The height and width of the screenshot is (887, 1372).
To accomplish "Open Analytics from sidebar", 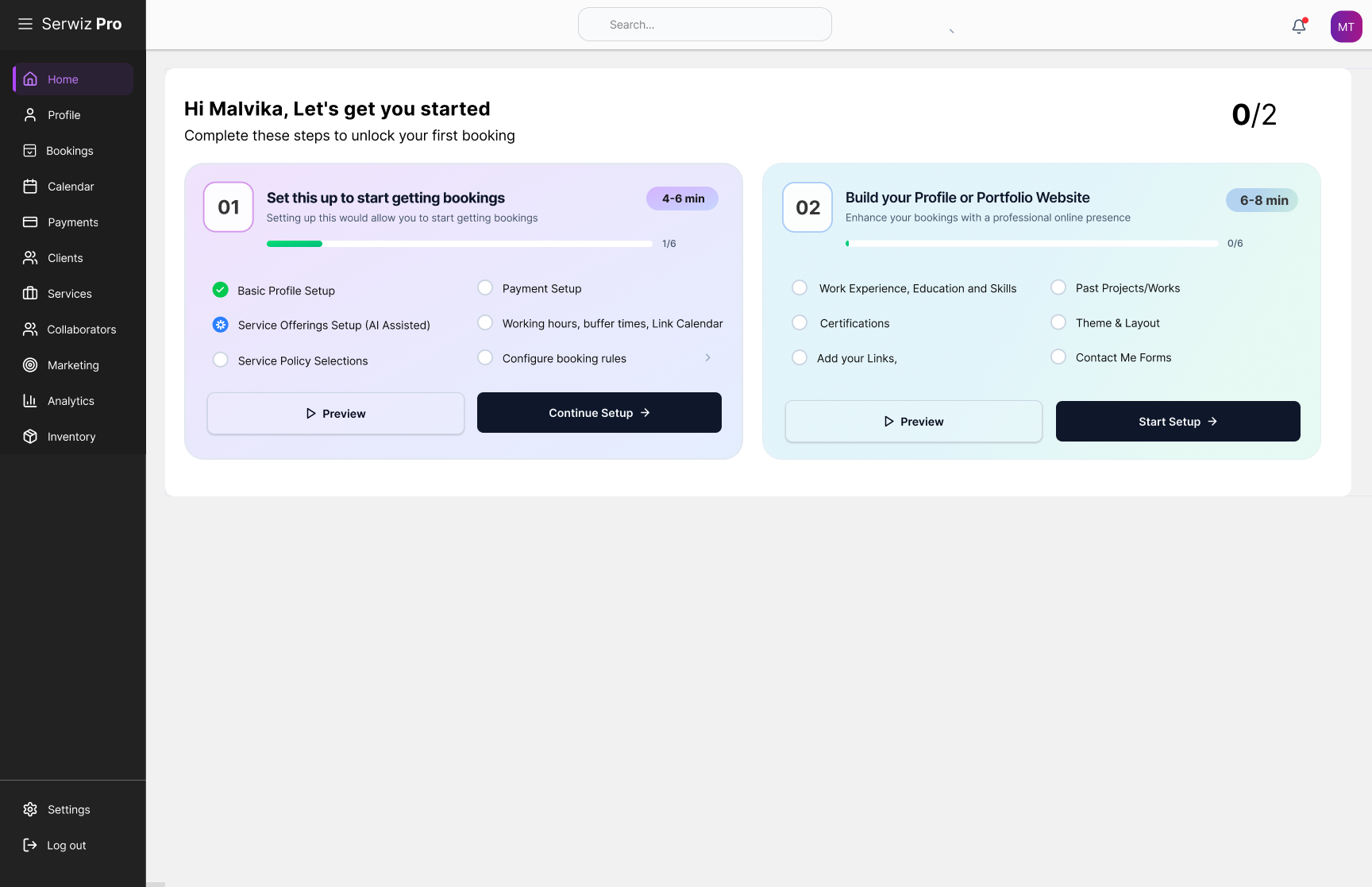I will tap(71, 400).
